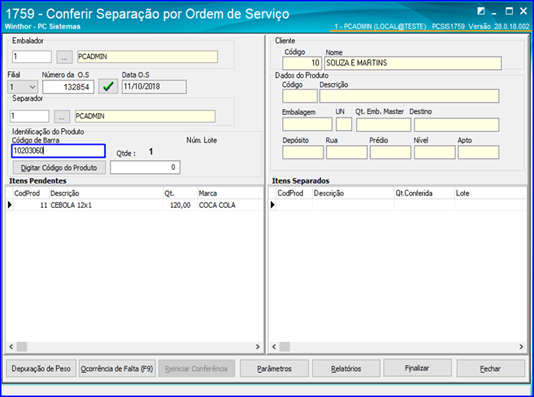
Task: Open Embalador lookup ellipsis button
Action: (x=64, y=57)
